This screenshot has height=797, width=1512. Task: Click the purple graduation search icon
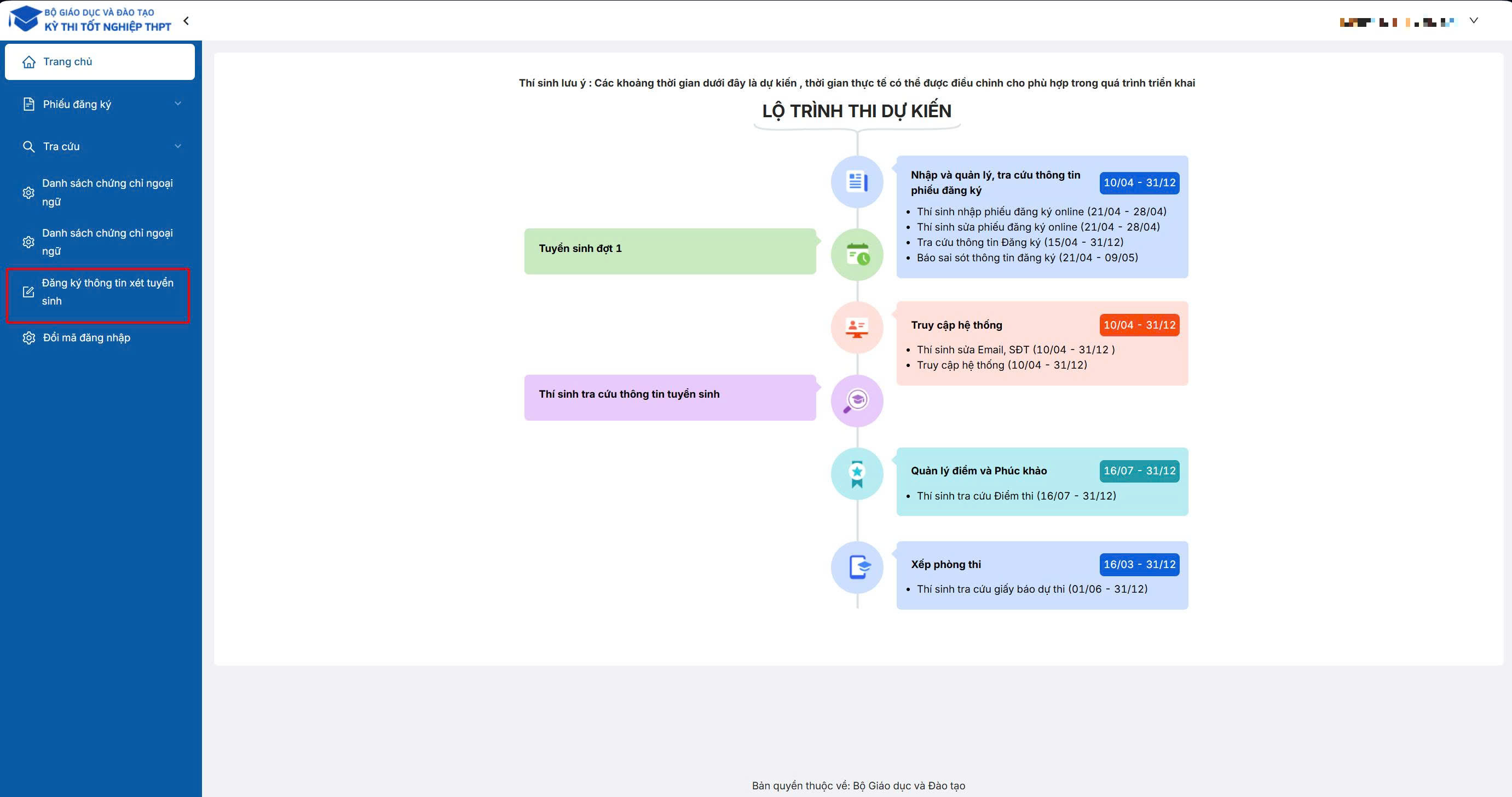(857, 400)
